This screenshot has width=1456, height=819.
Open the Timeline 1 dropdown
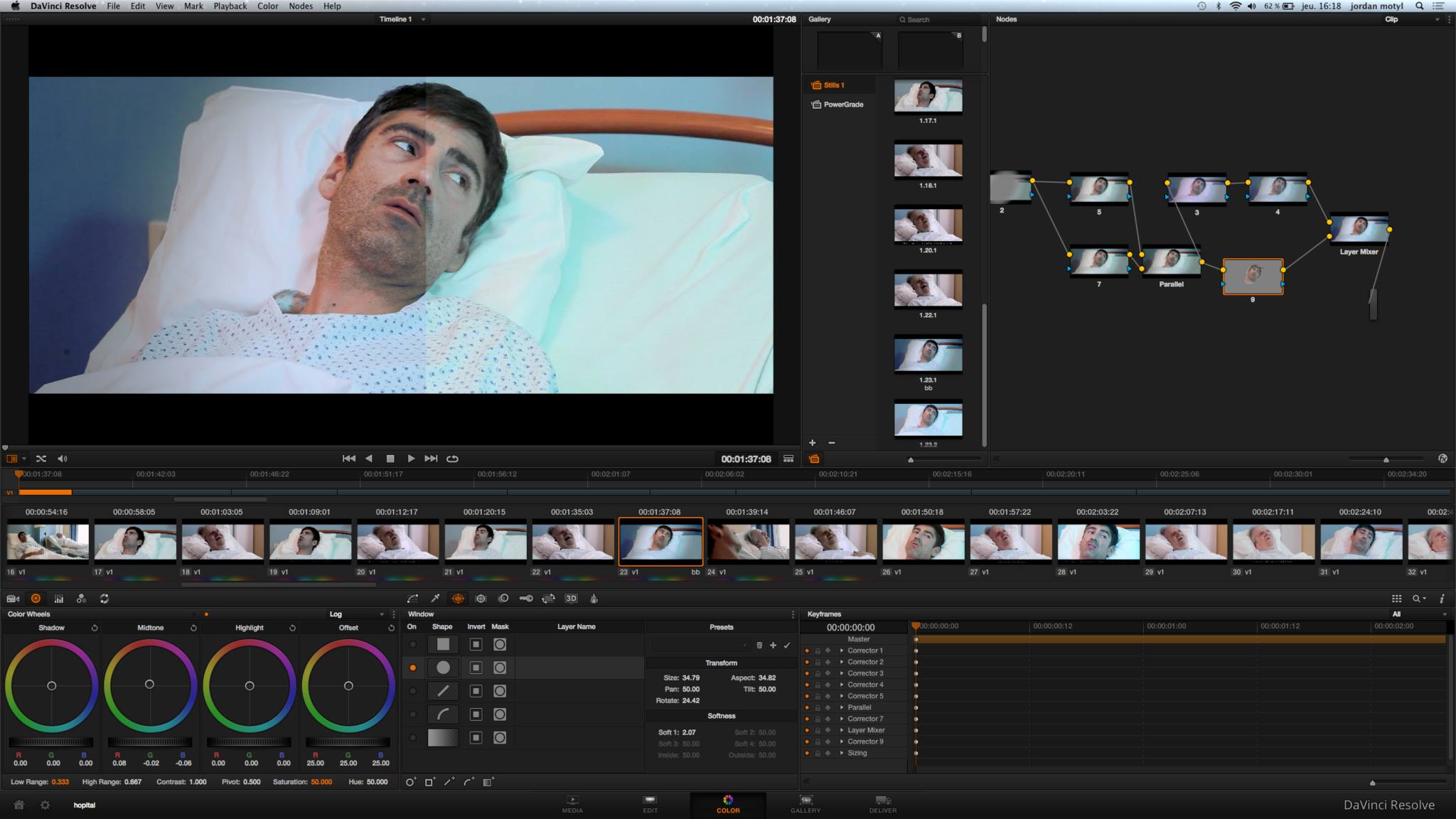tap(422, 19)
